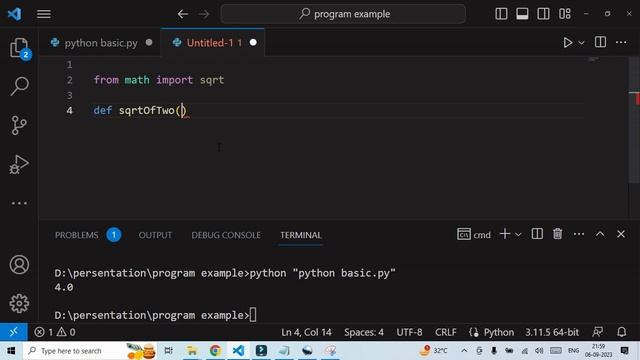Click the command center search box
The image size is (640, 360).
pyautogui.click(x=343, y=14)
